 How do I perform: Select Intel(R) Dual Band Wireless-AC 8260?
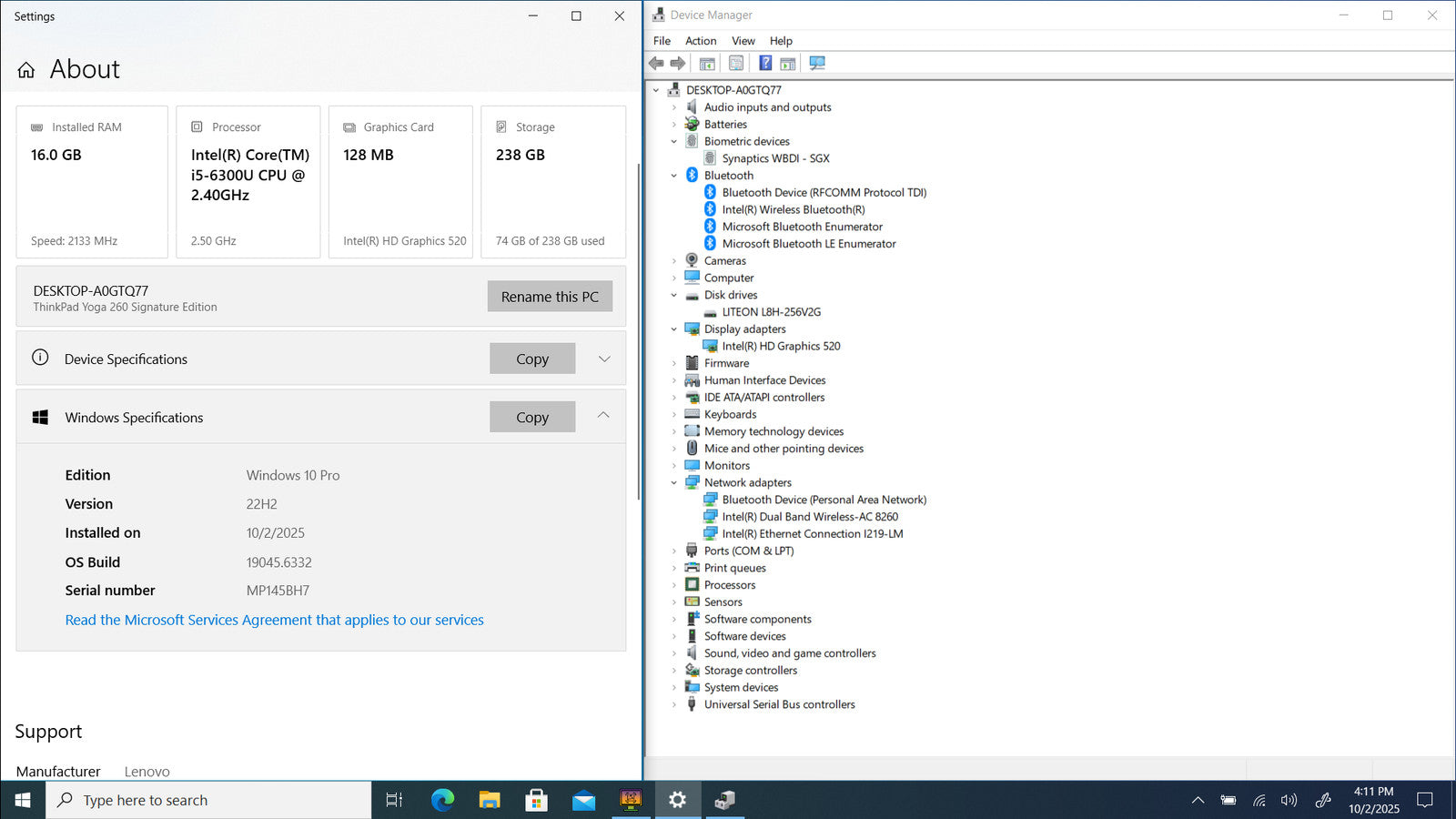click(x=810, y=517)
